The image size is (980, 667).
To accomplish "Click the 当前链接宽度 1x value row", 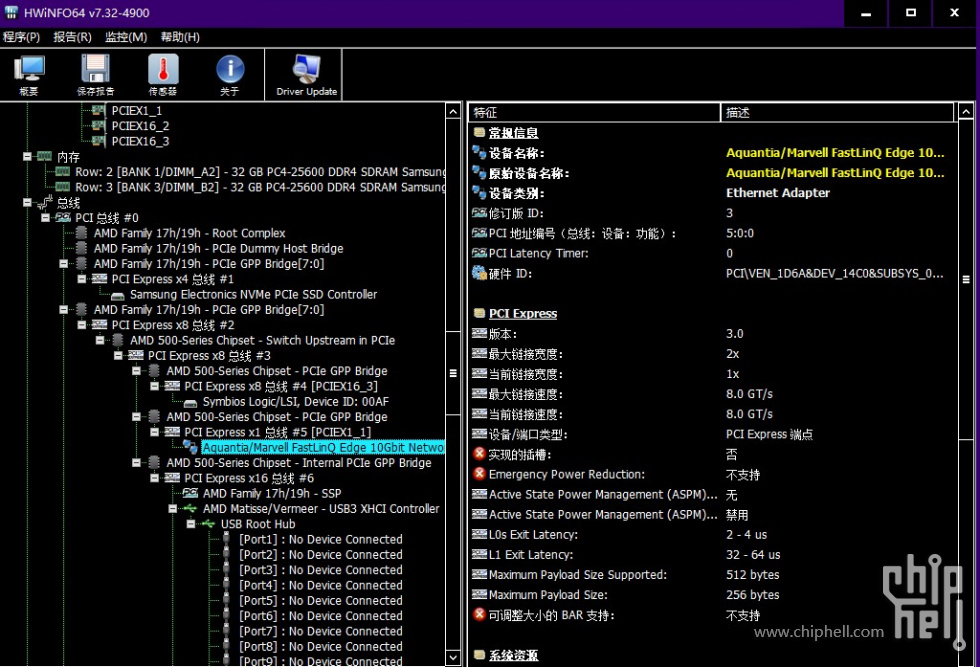I will coord(712,374).
